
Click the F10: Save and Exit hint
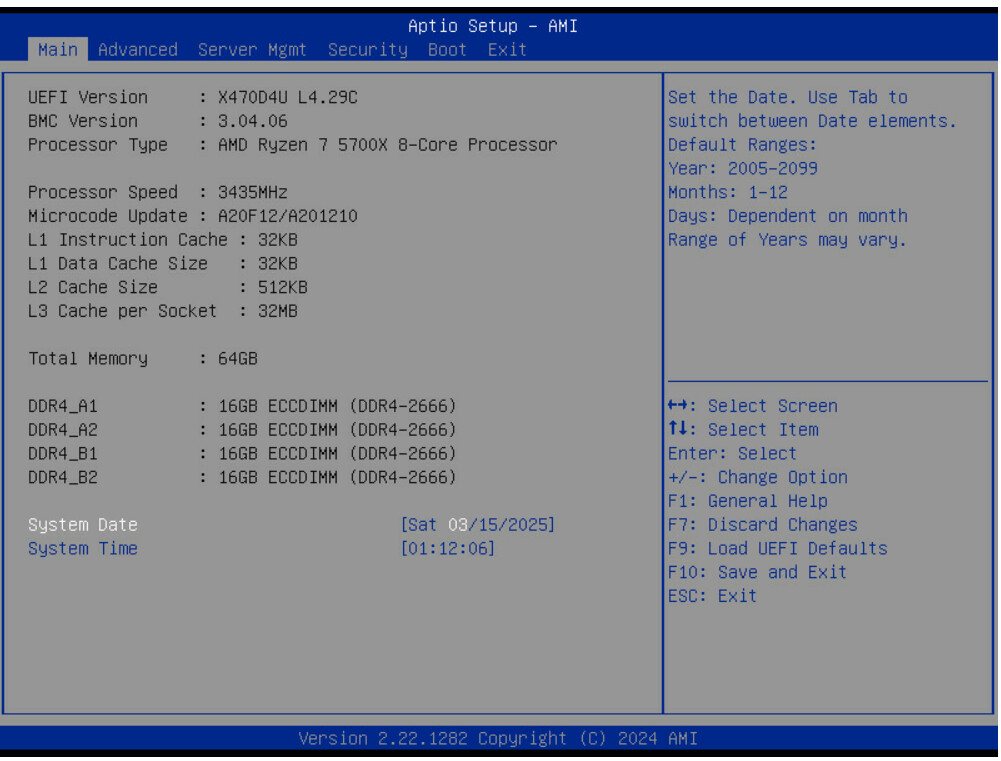[x=757, y=572]
